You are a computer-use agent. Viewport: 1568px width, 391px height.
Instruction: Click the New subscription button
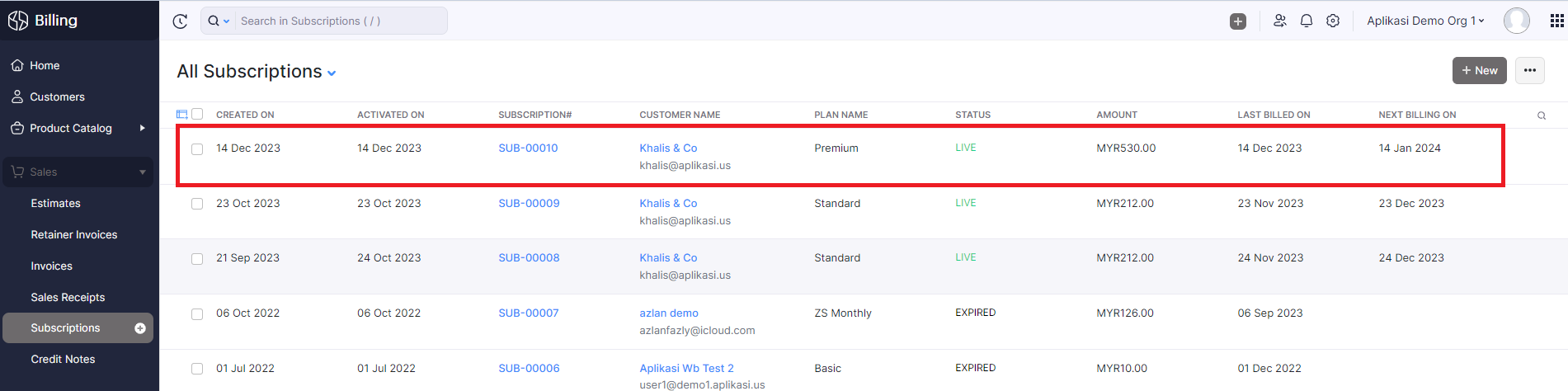(1479, 71)
